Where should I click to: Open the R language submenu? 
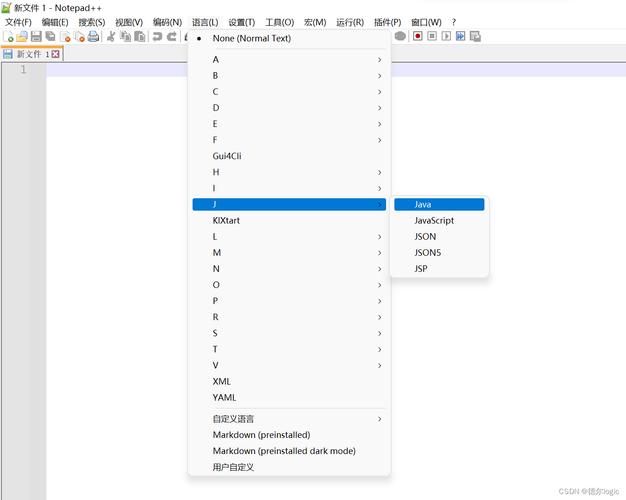(x=289, y=317)
